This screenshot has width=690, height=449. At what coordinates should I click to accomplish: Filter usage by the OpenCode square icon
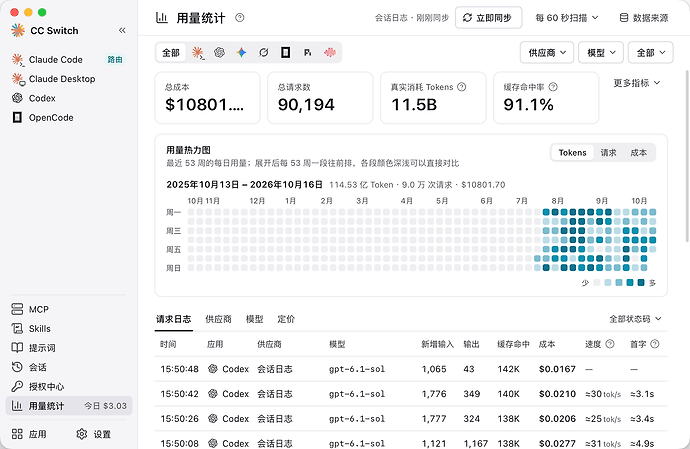(286, 53)
